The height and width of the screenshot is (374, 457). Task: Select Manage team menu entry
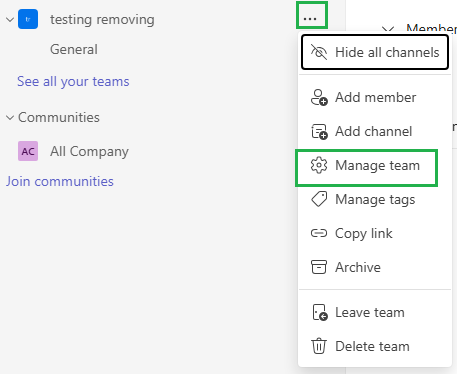375,165
